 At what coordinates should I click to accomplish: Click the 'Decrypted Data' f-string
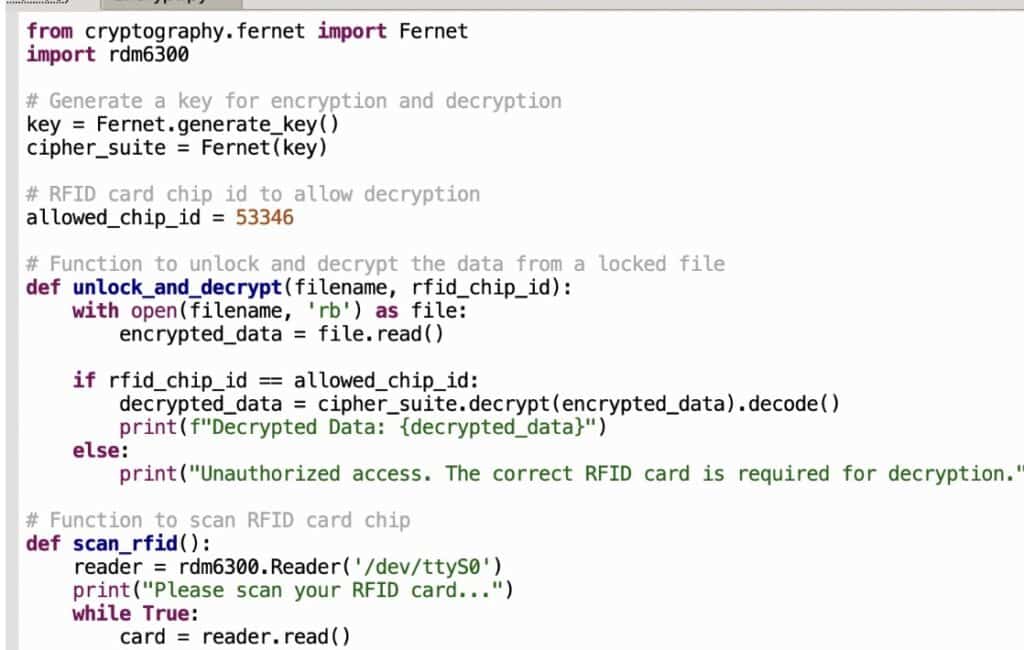400,427
